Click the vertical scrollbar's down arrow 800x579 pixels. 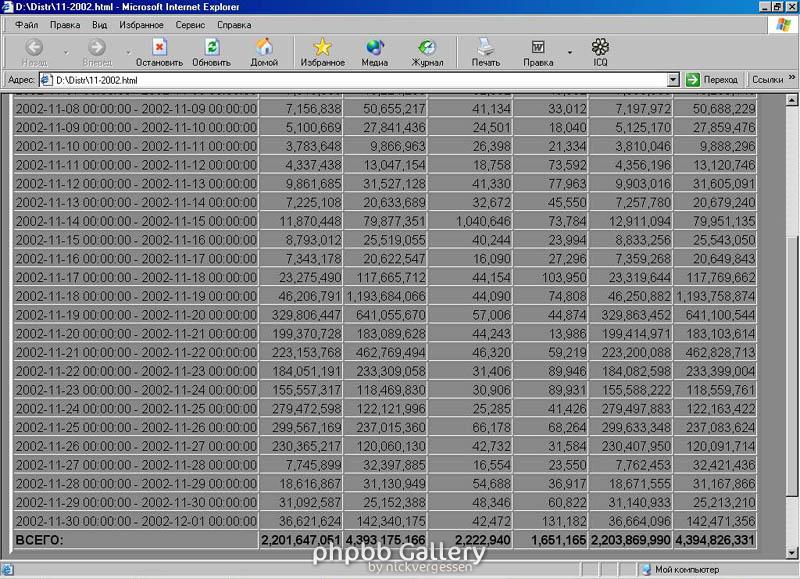tap(792, 555)
